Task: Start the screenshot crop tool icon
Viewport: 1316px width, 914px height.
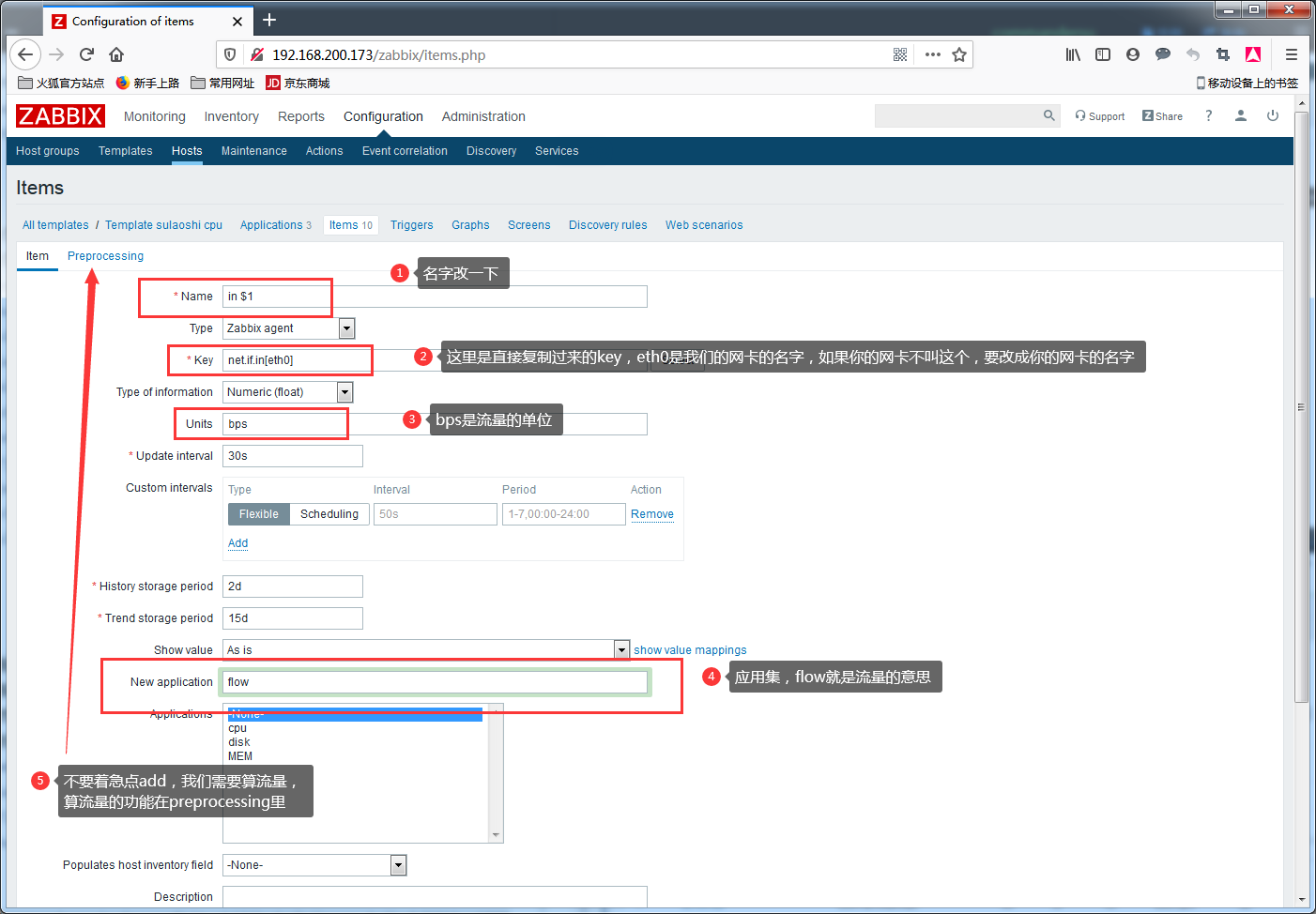Action: coord(1222,54)
